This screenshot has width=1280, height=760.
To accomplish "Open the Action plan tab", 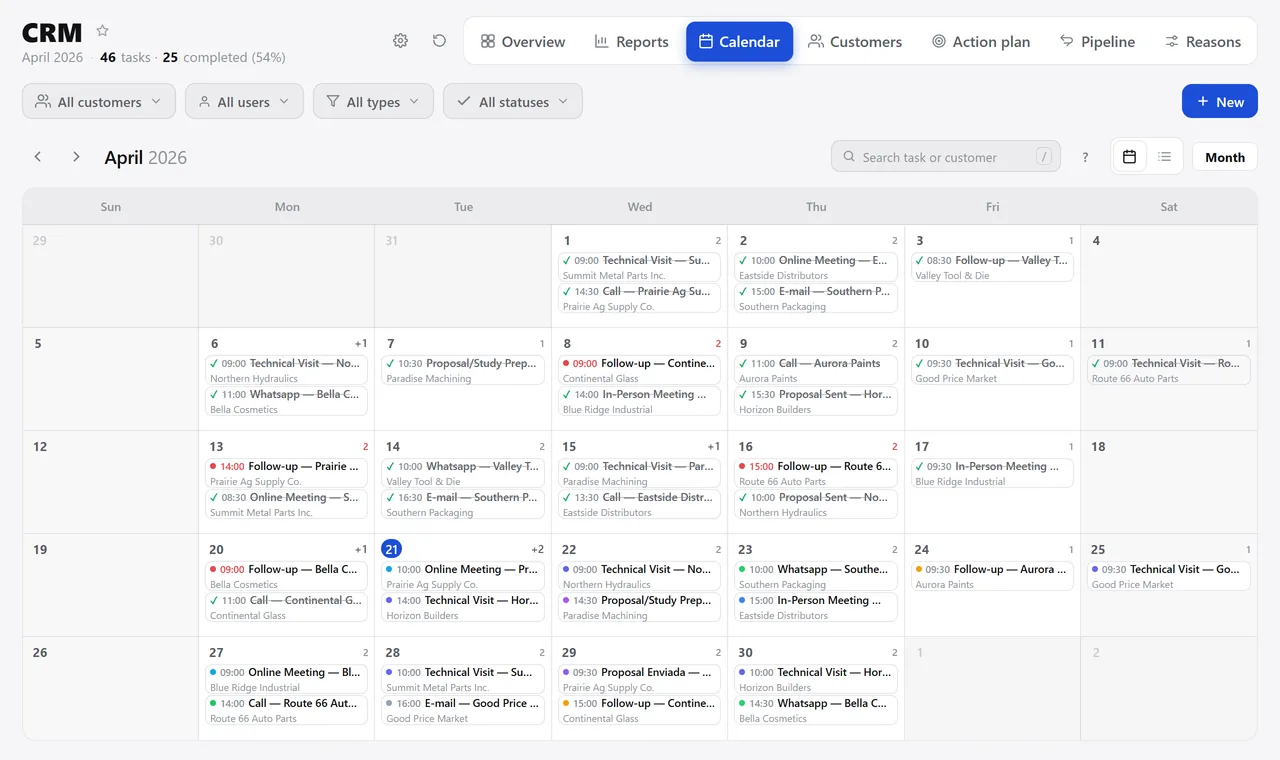I will click(x=981, y=42).
